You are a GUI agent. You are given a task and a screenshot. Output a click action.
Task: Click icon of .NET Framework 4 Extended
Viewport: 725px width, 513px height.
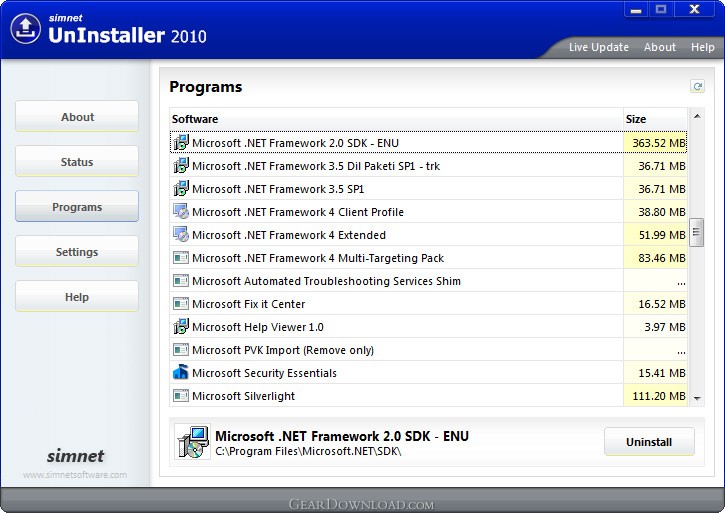pyautogui.click(x=181, y=235)
